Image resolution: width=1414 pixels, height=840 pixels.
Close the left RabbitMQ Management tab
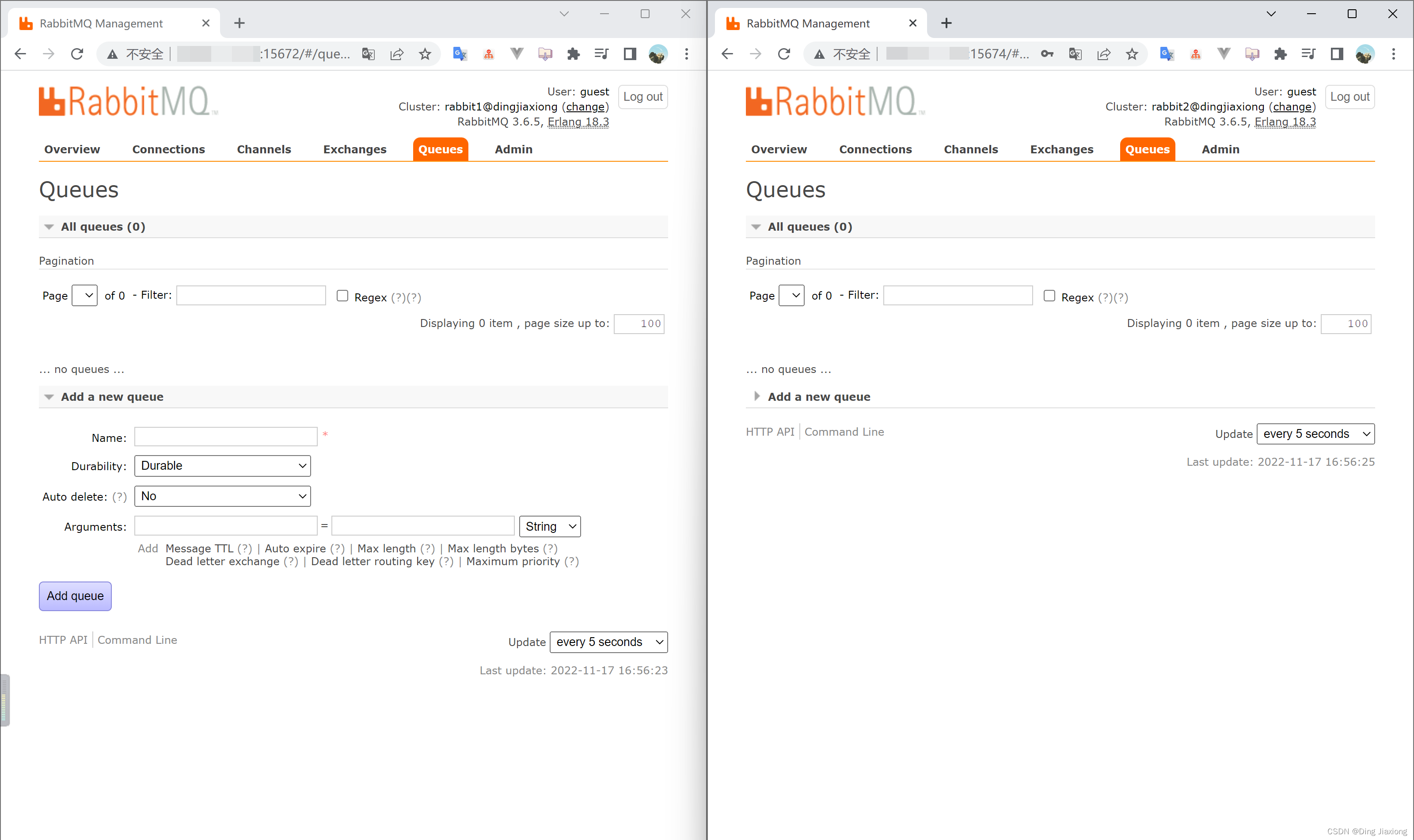click(205, 23)
